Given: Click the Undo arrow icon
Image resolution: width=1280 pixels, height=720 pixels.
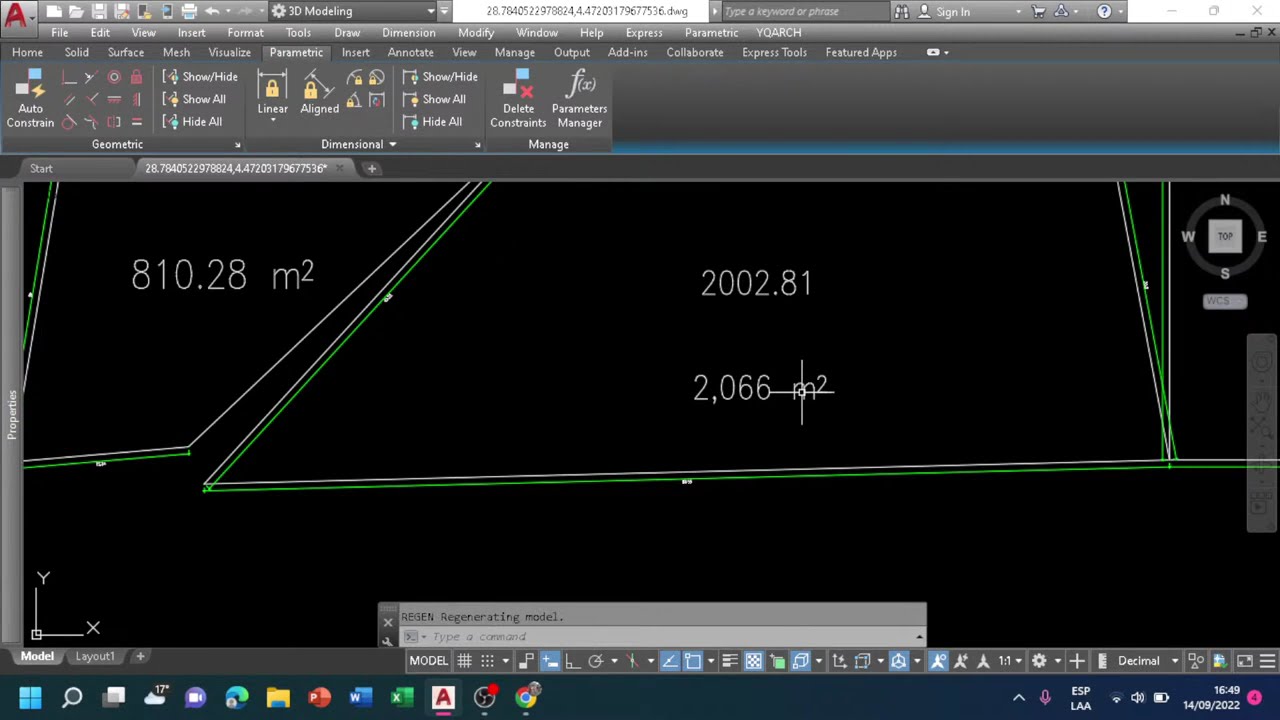Looking at the screenshot, I should click(212, 11).
